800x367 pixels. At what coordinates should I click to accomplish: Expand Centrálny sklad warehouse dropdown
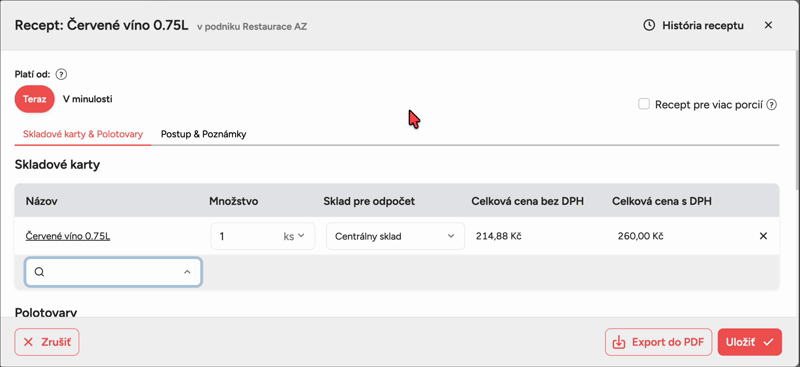395,236
